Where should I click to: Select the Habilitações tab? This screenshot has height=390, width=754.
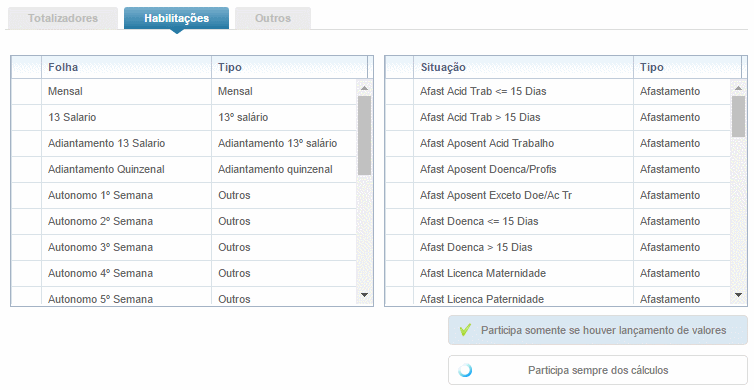(176, 18)
